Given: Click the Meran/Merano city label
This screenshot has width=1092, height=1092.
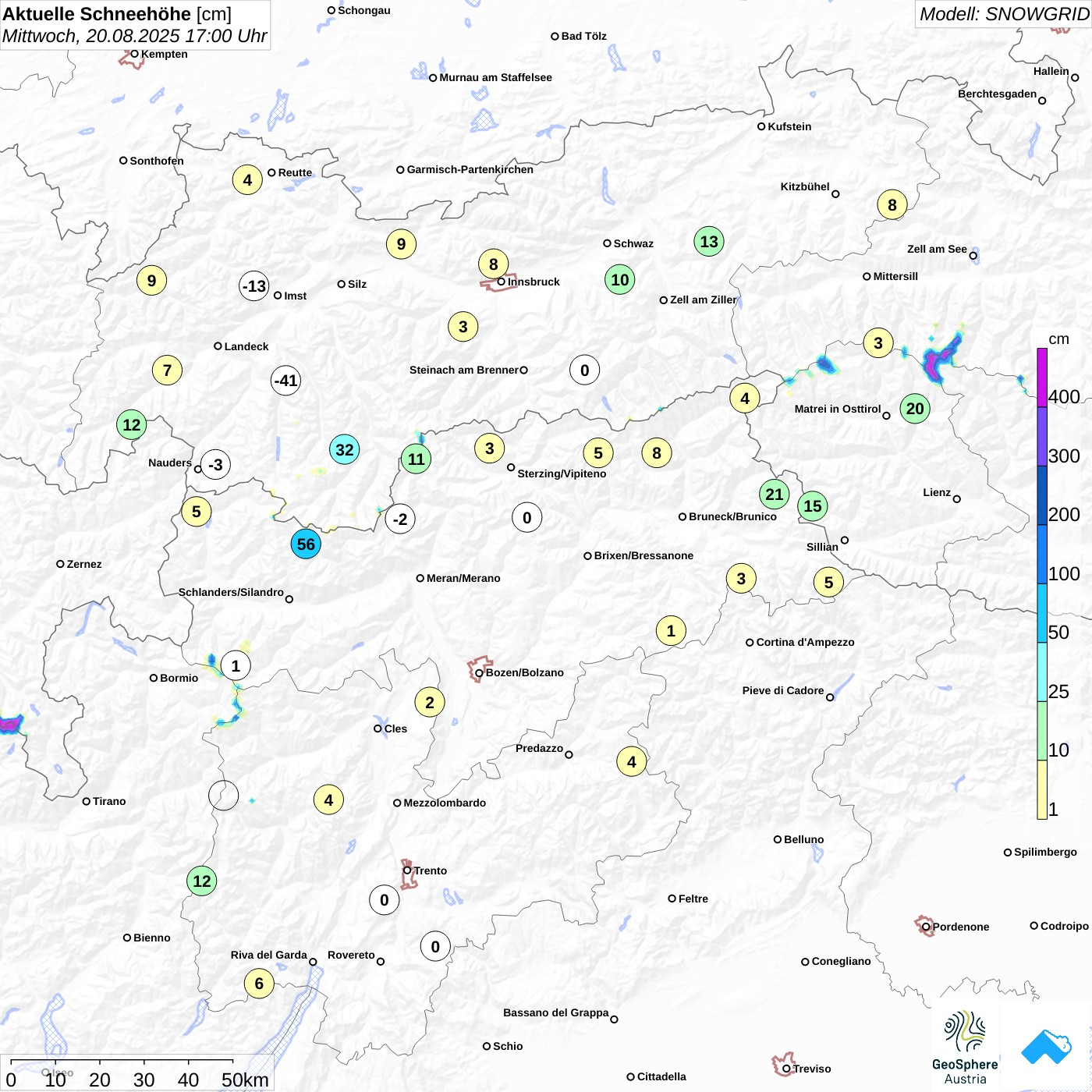Looking at the screenshot, I should pos(463,578).
